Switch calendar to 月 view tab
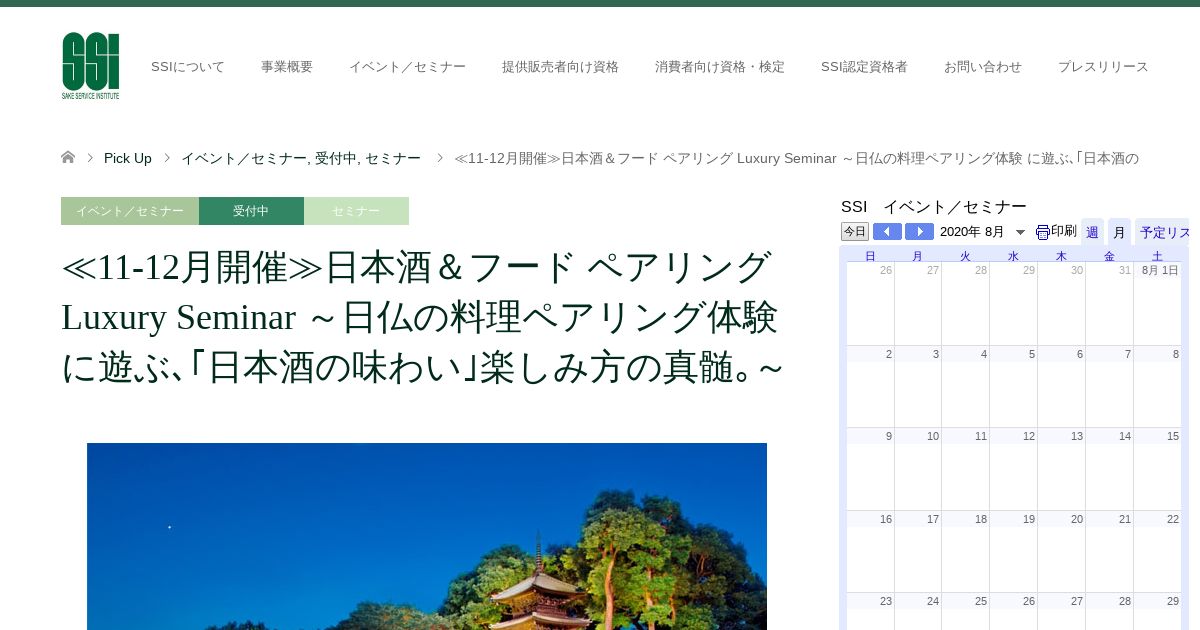 (1119, 232)
